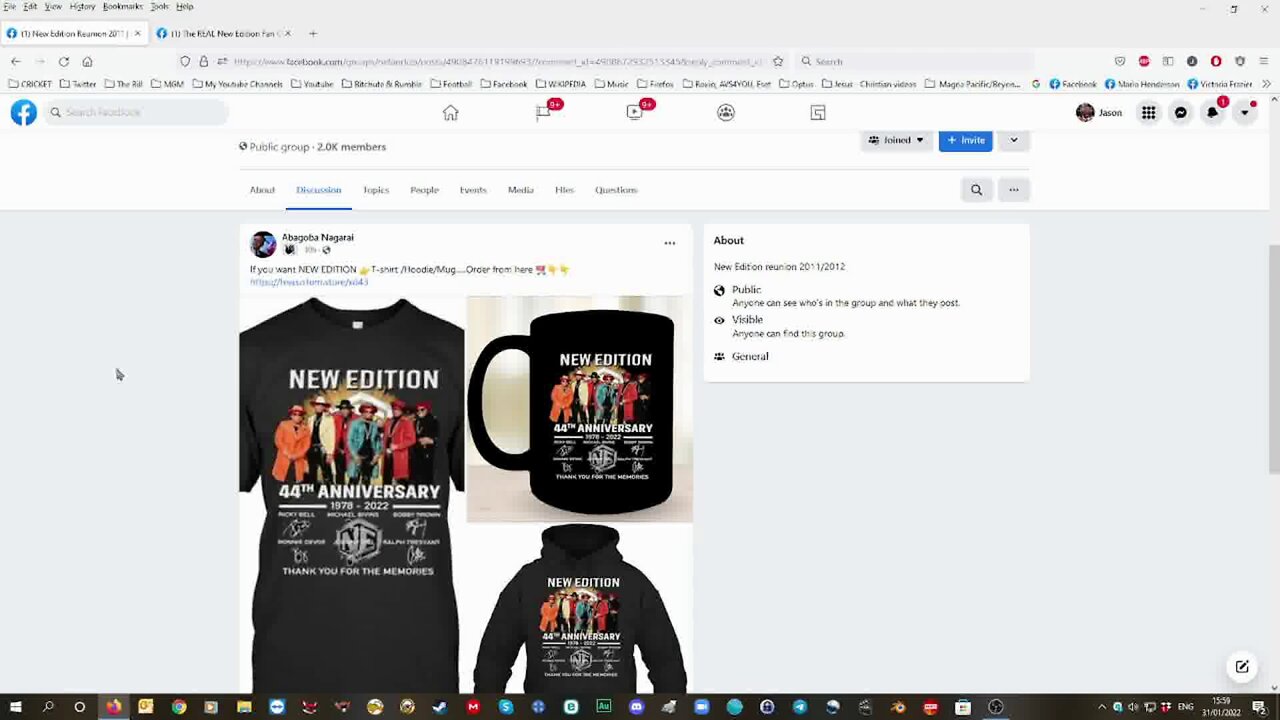
Task: Open post options ellipsis on Abagoba Nagarai post
Action: [x=670, y=243]
